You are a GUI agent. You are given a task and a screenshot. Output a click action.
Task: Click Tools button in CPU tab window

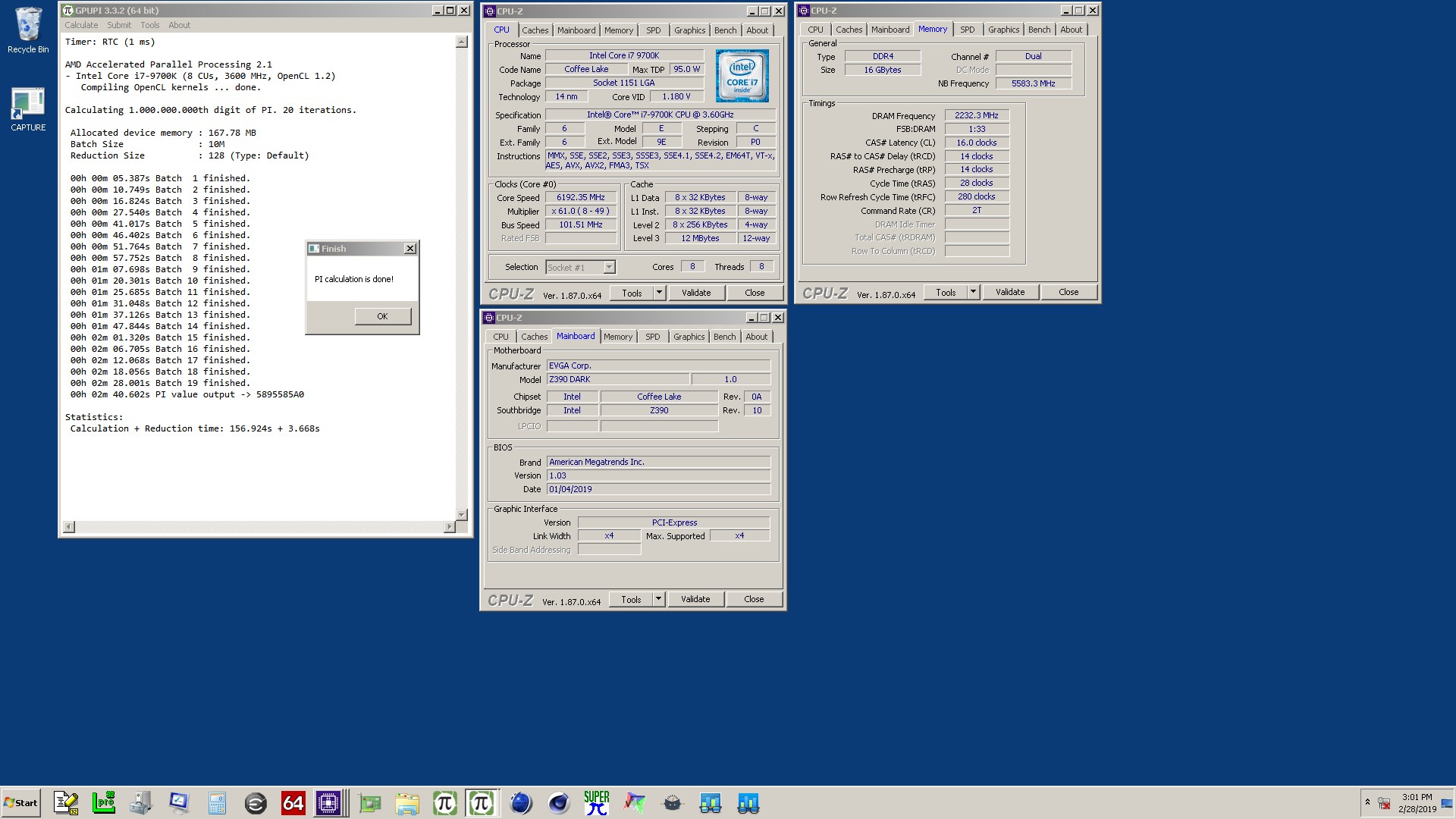point(632,293)
